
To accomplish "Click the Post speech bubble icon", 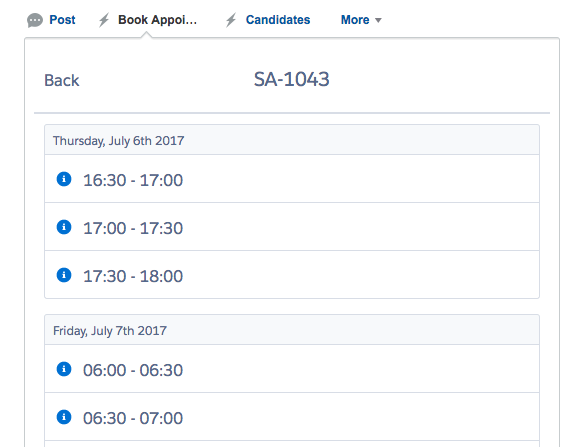I will click(35, 20).
